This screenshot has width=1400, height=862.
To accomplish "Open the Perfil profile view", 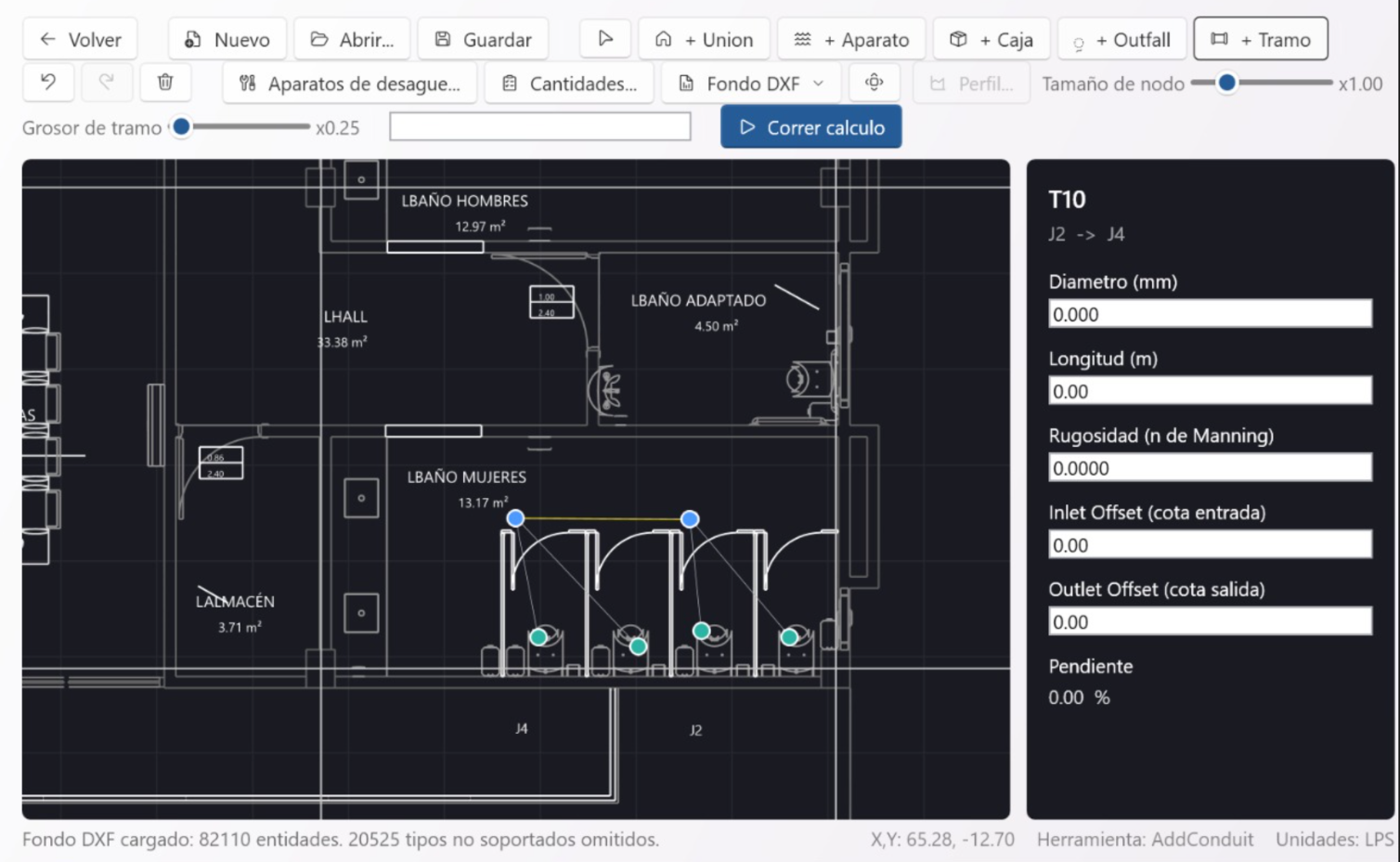I will coord(971,84).
